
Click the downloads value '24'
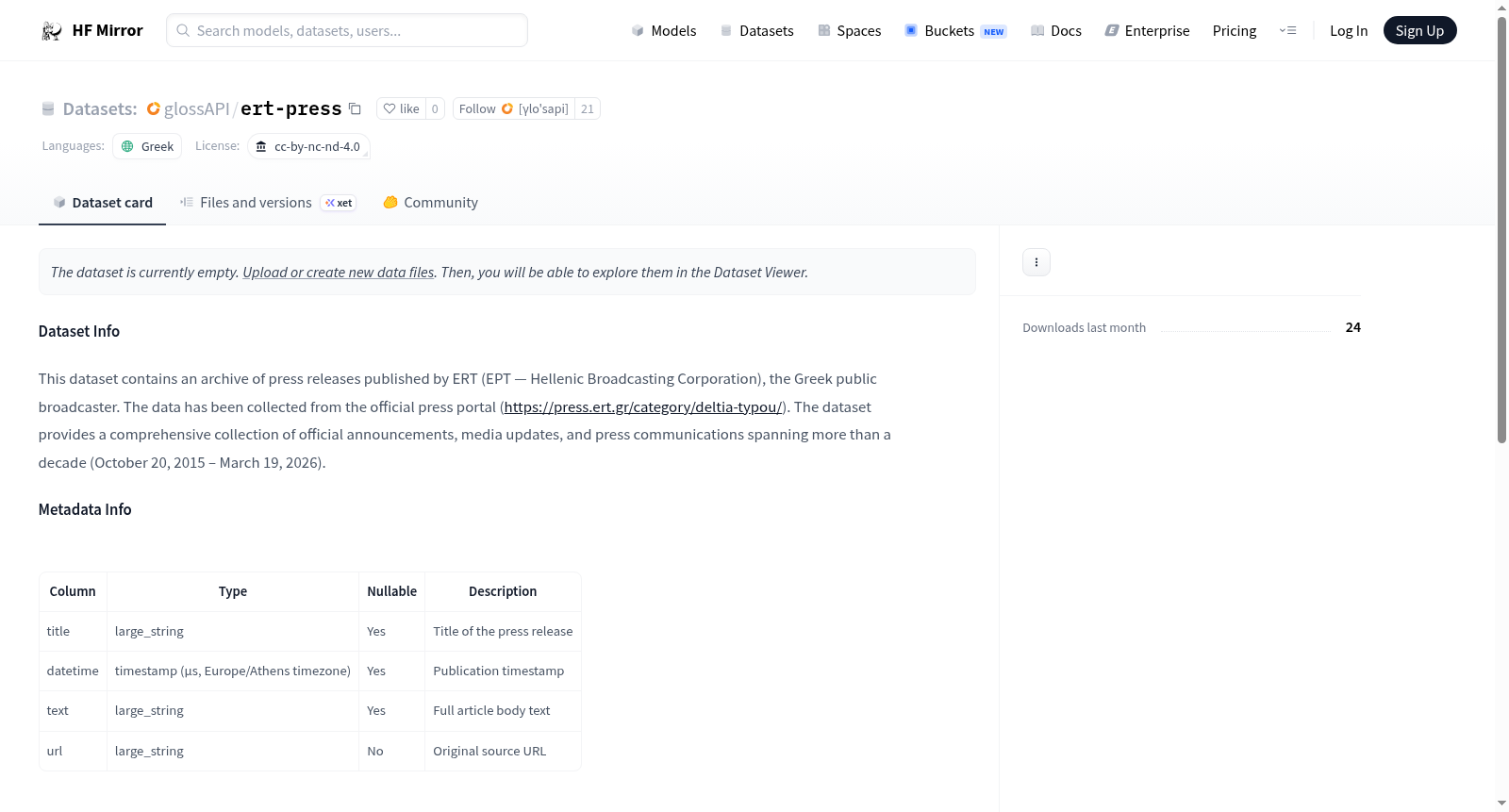1353,327
